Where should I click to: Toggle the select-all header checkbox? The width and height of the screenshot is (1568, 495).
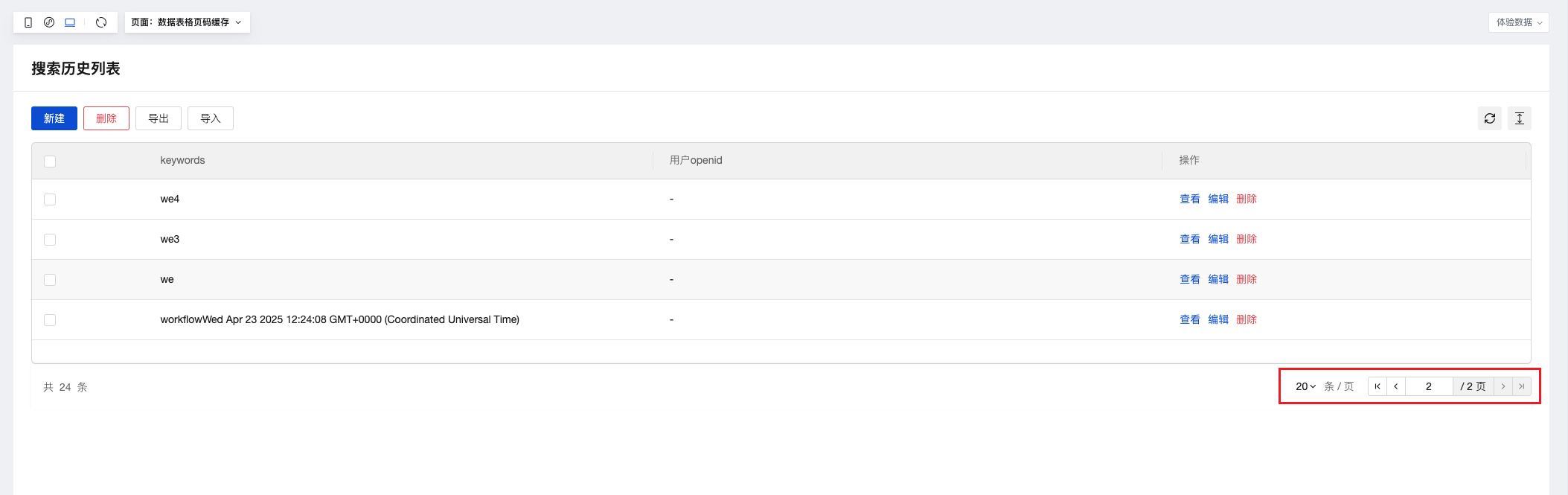(x=50, y=162)
